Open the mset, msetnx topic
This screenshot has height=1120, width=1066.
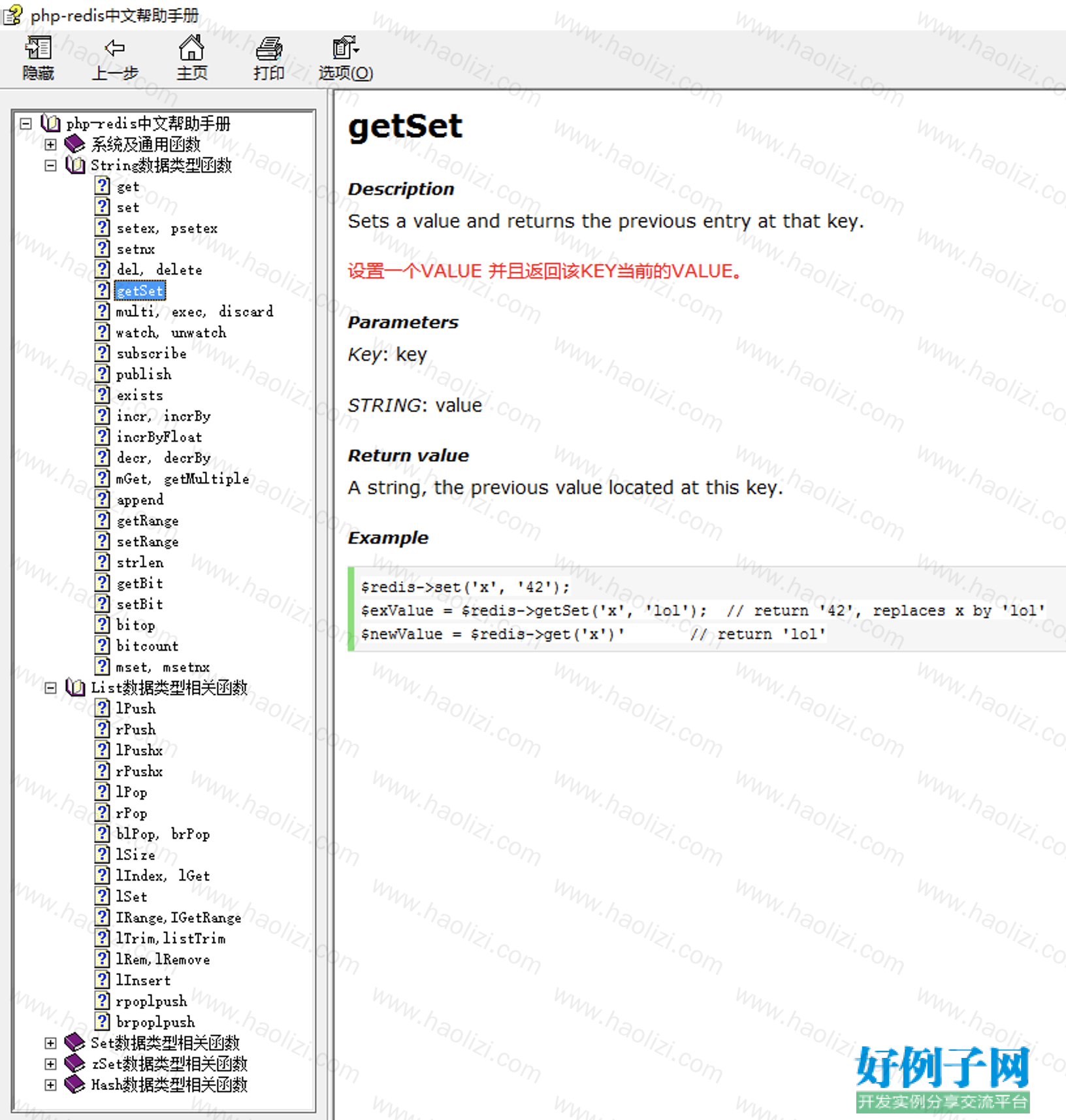pos(163,667)
